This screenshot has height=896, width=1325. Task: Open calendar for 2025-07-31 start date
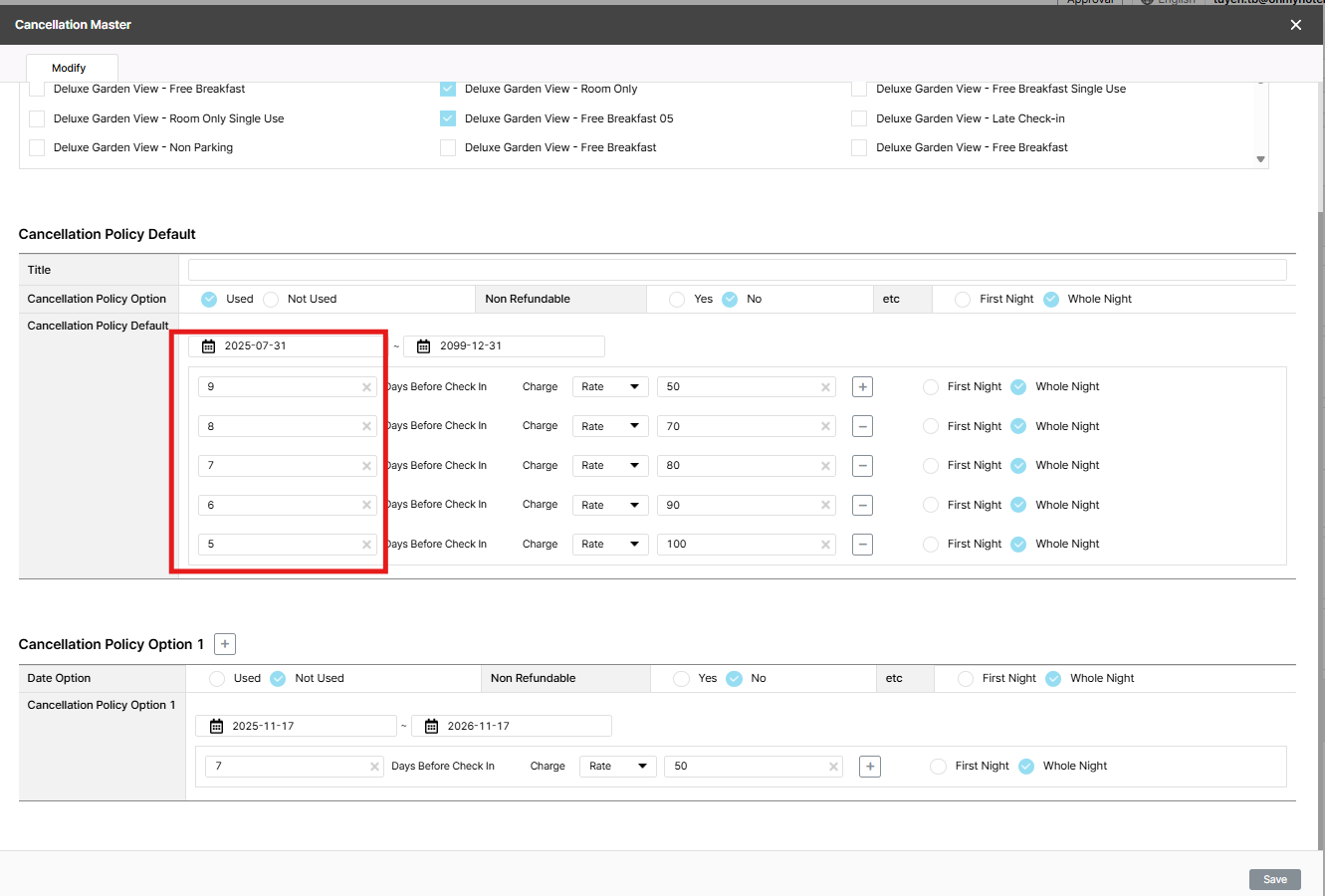209,346
